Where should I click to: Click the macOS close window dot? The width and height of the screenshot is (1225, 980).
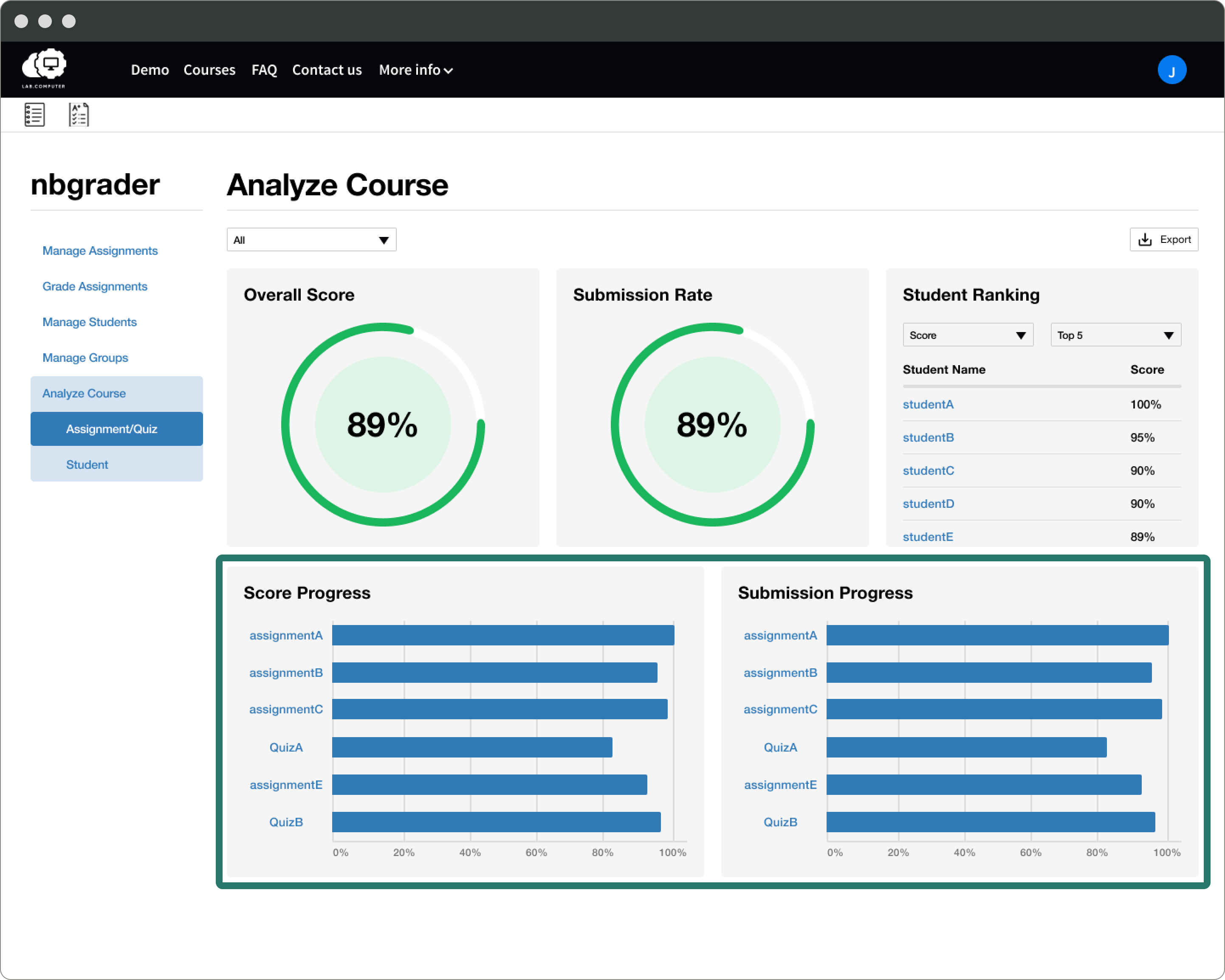coord(21,21)
